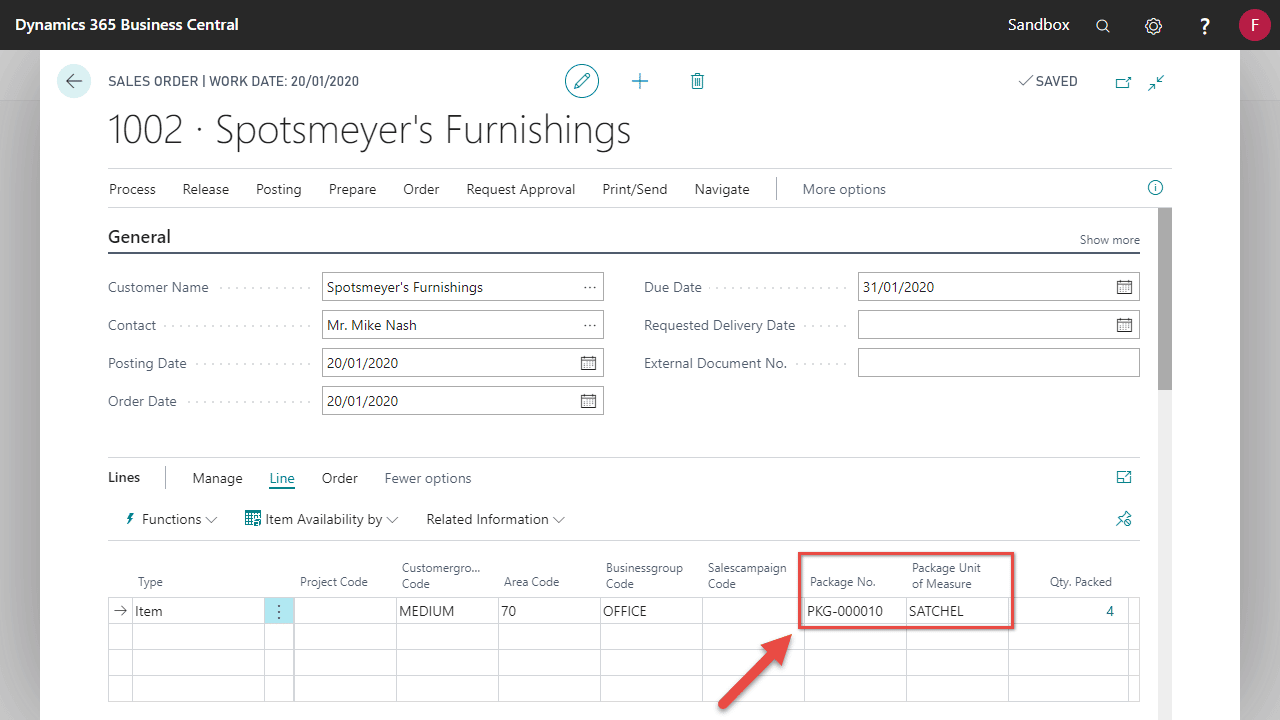This screenshot has width=1280, height=720.
Task: Open the Prepare menu
Action: (x=353, y=189)
